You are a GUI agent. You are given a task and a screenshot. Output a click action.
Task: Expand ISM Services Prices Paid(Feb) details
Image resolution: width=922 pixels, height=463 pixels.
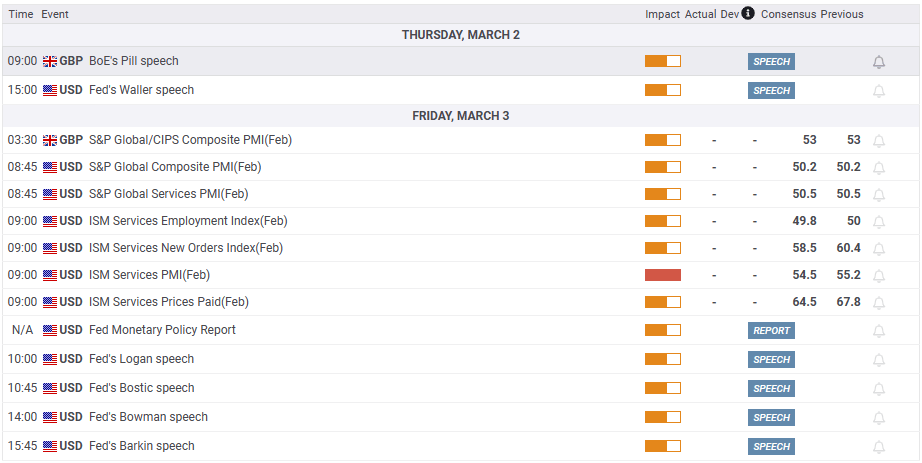pos(168,301)
